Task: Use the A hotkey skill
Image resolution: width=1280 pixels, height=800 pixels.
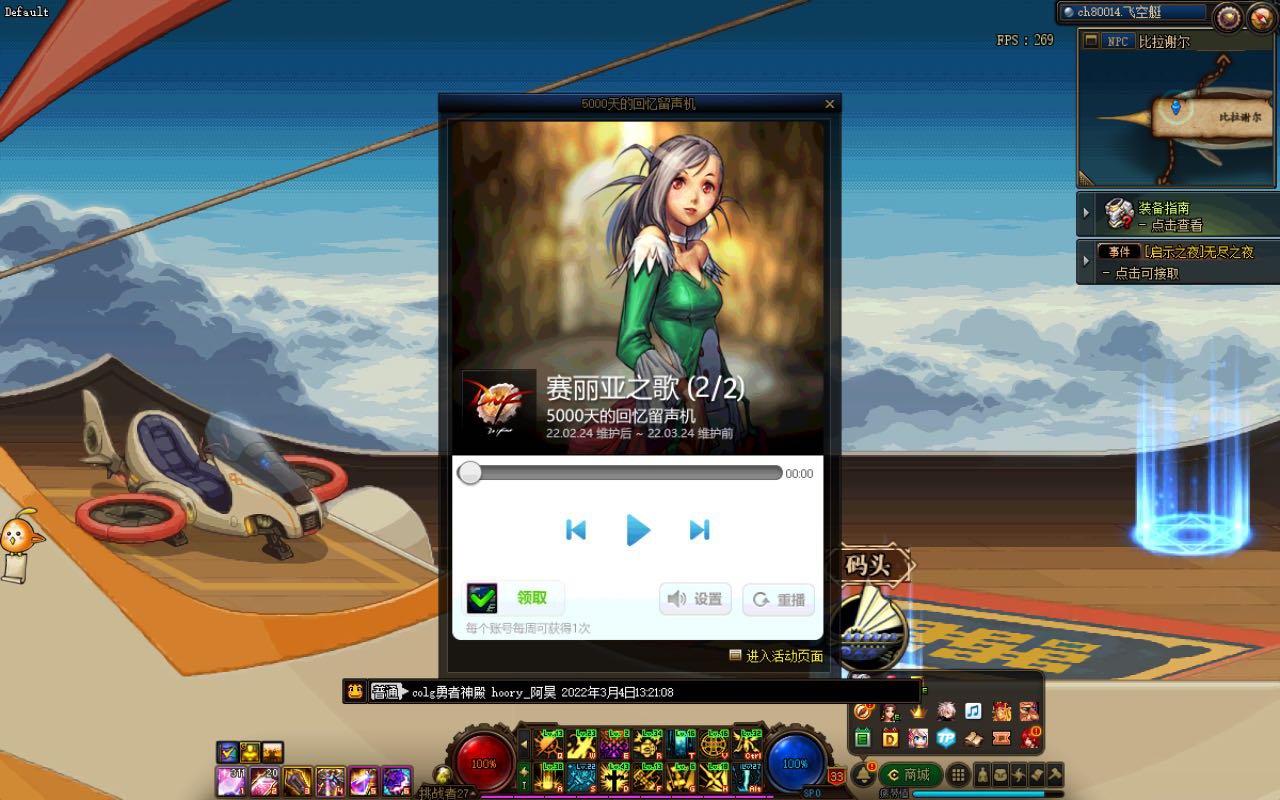Action: [x=548, y=777]
